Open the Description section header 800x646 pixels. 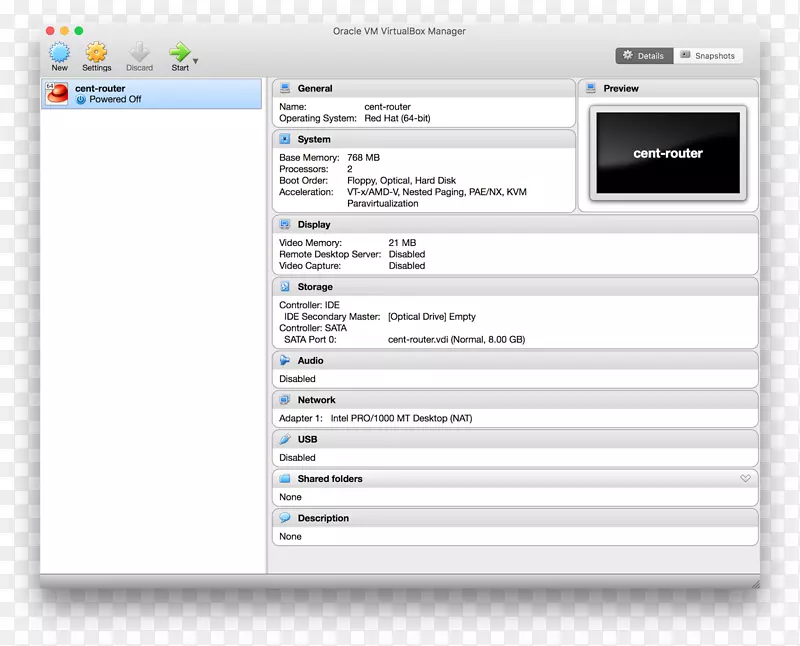tap(323, 518)
